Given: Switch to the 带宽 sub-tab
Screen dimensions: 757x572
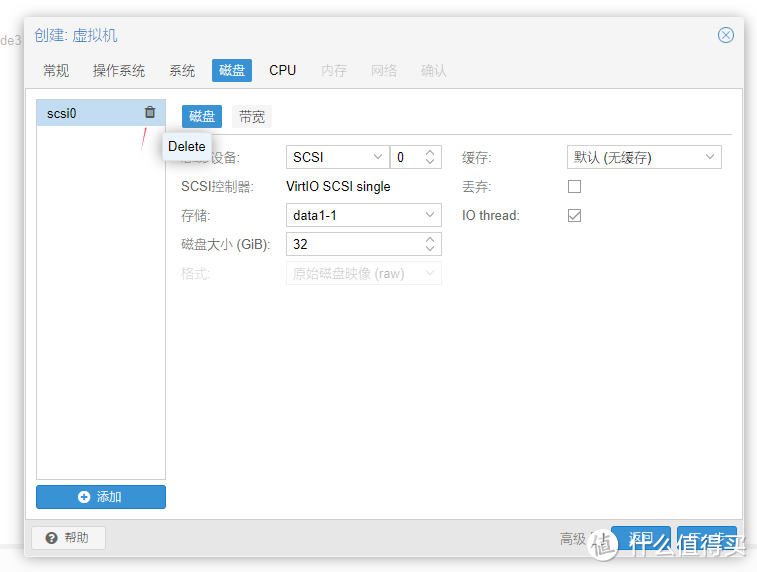Looking at the screenshot, I should click(x=252, y=116).
